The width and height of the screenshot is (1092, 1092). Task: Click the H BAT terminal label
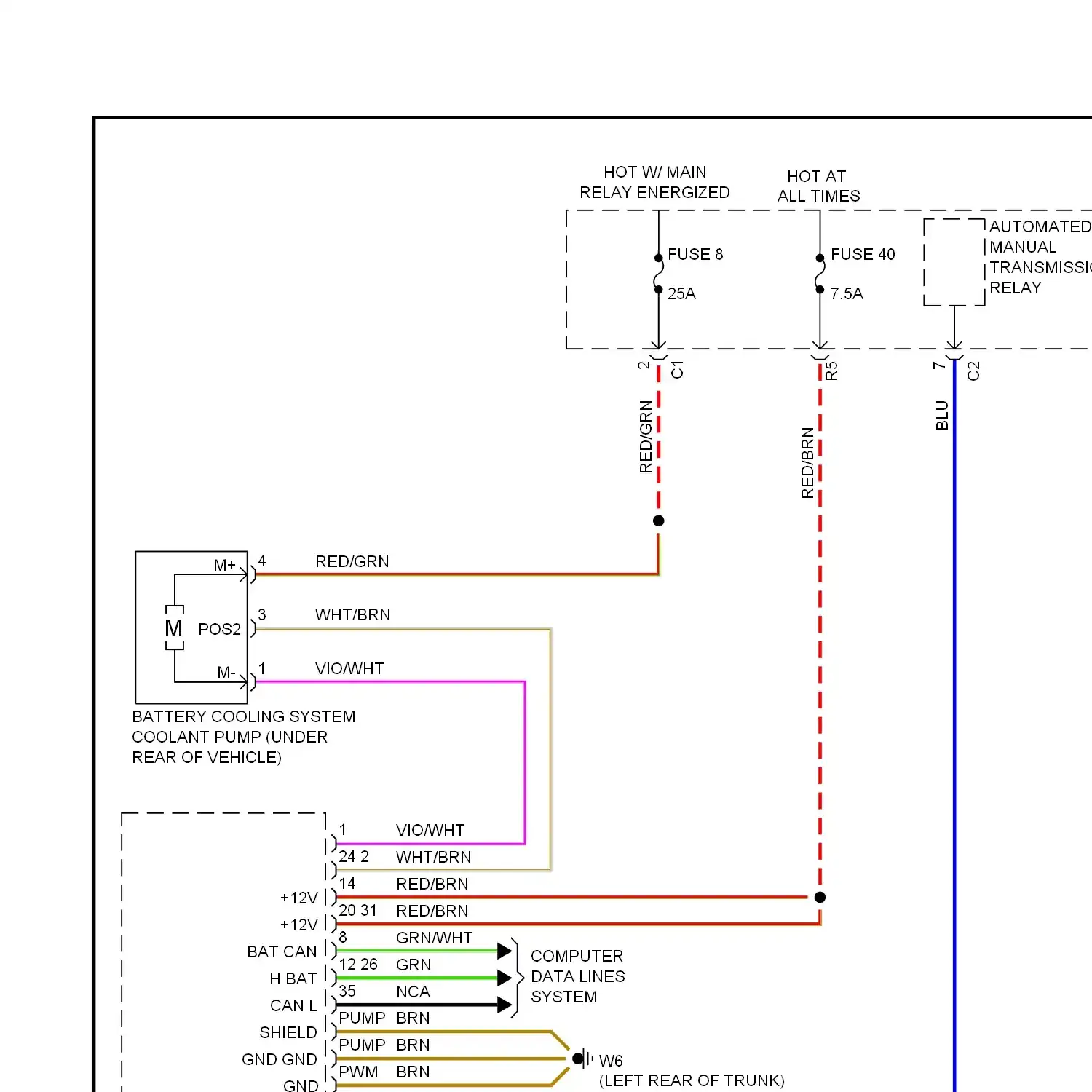(293, 978)
